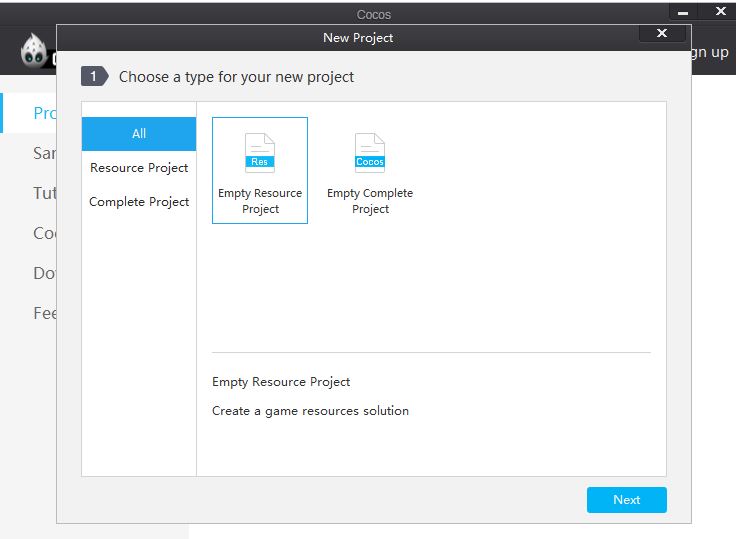Close the Cocos main window
Viewport: 736px width, 539px height.
(721, 11)
